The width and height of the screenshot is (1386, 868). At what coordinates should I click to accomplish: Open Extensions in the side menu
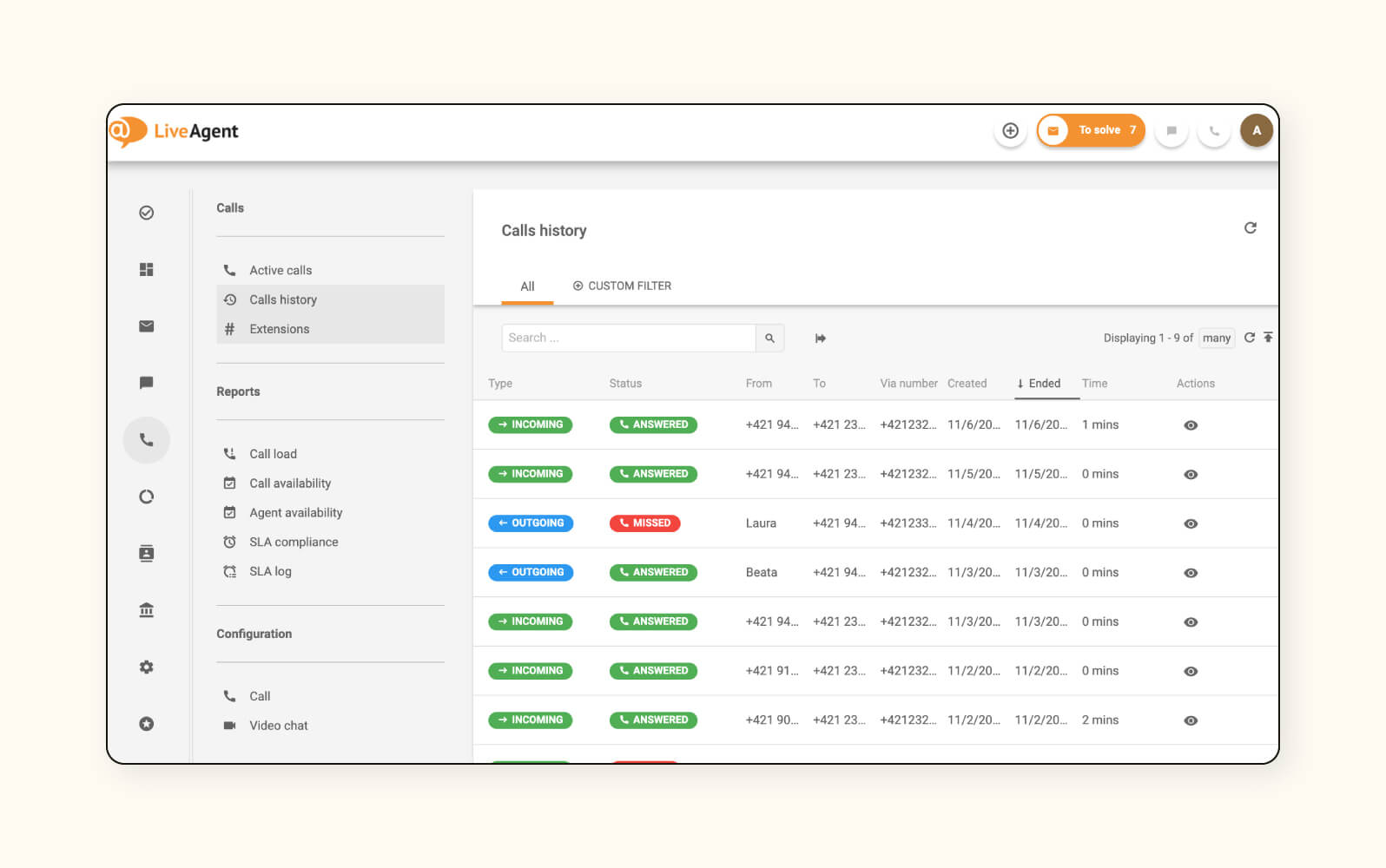(330, 329)
